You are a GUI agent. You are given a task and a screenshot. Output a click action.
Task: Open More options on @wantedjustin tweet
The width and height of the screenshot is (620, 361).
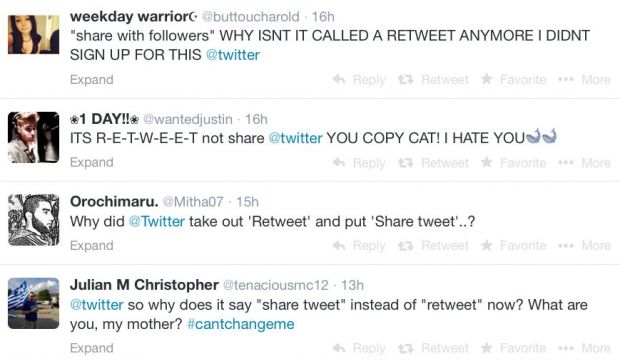(x=584, y=163)
